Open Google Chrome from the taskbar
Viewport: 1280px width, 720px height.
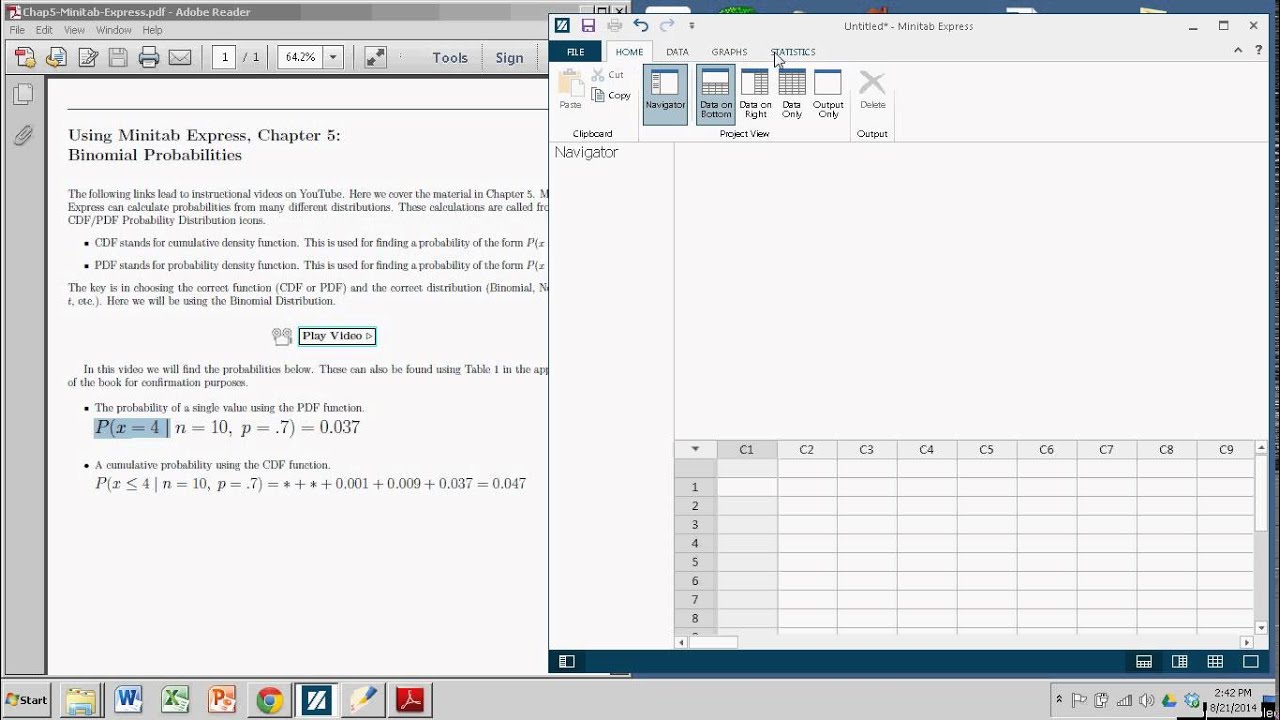tap(270, 700)
